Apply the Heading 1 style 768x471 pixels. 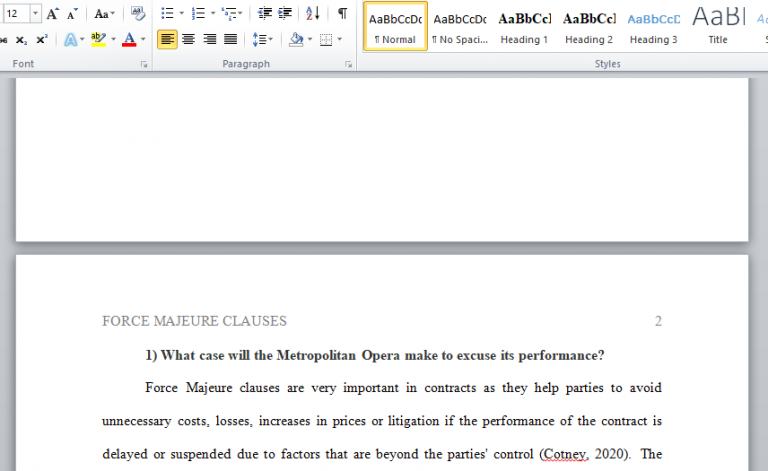[x=524, y=27]
